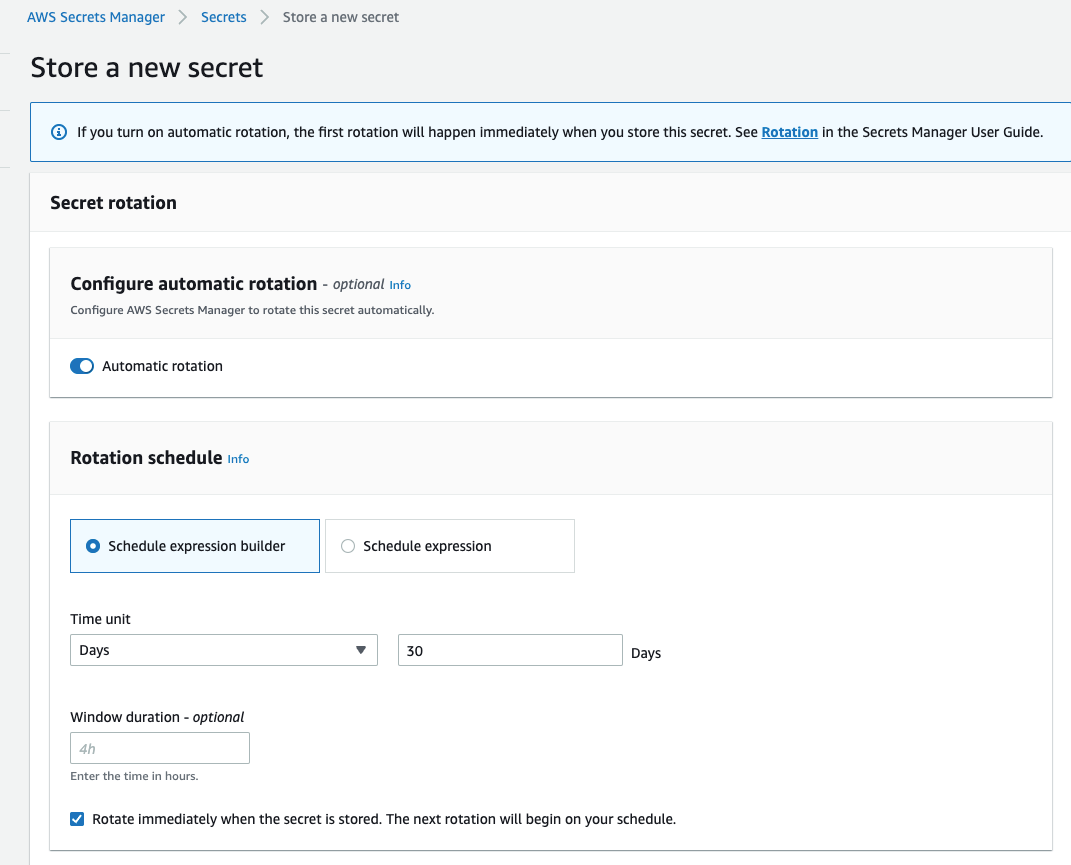The height and width of the screenshot is (865, 1071).
Task: Toggle the Automatic rotation switch
Action: (x=82, y=366)
